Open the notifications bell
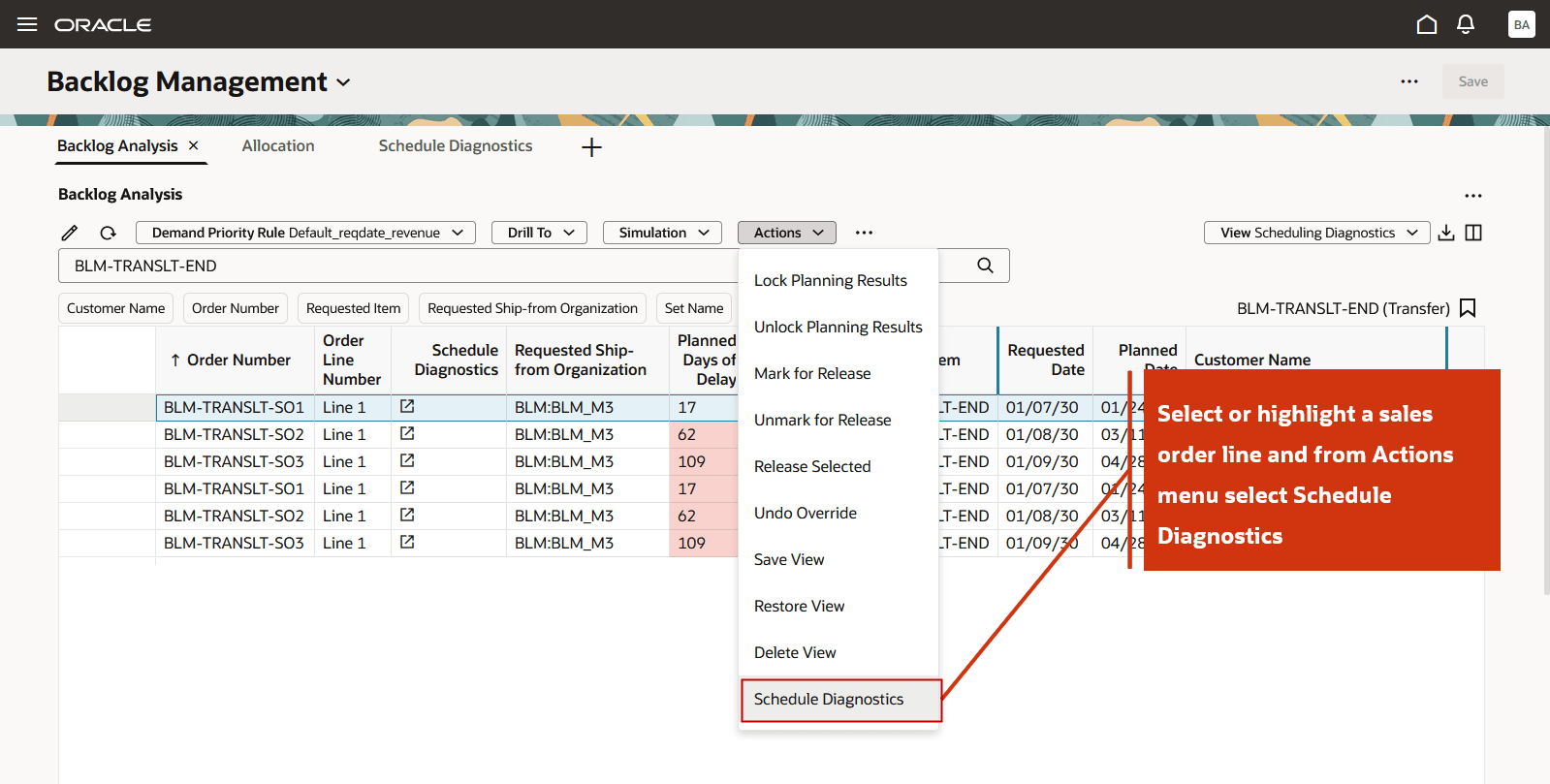This screenshot has width=1550, height=784. (1466, 24)
